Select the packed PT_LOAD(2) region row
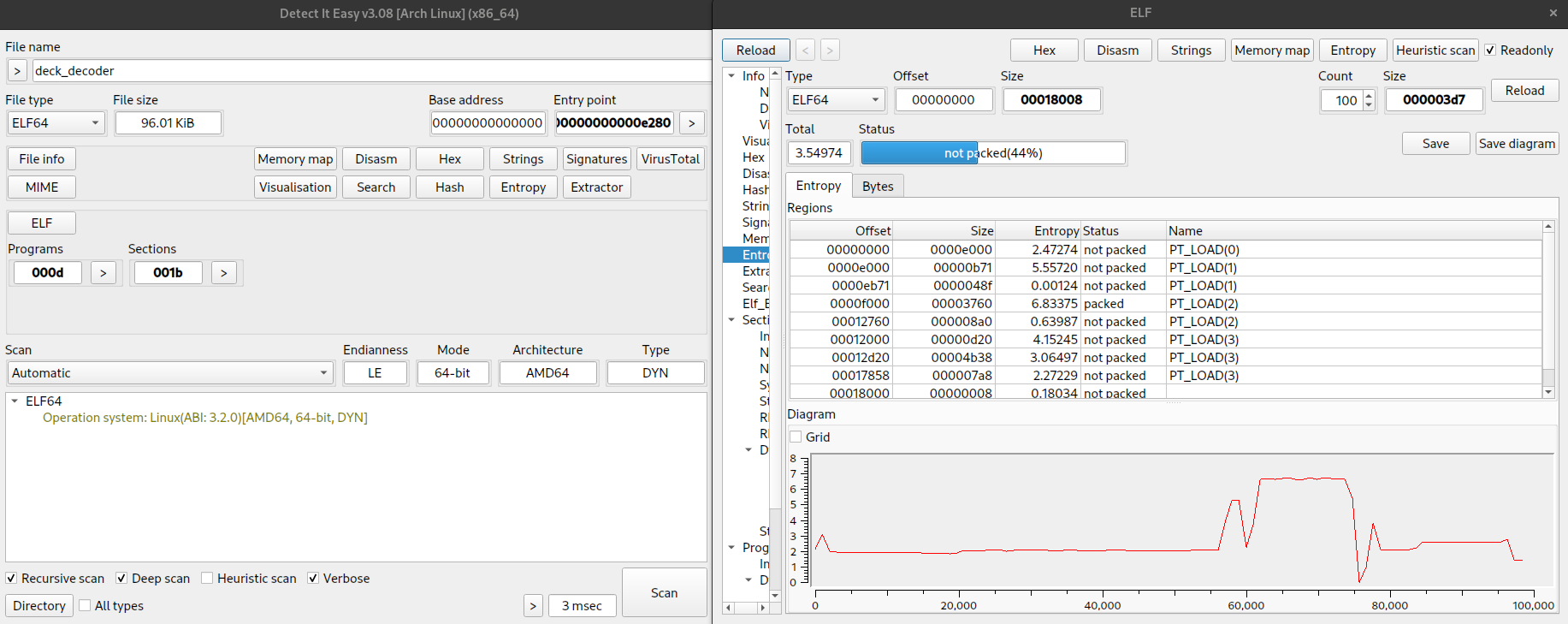The image size is (1568, 624). point(1165,304)
